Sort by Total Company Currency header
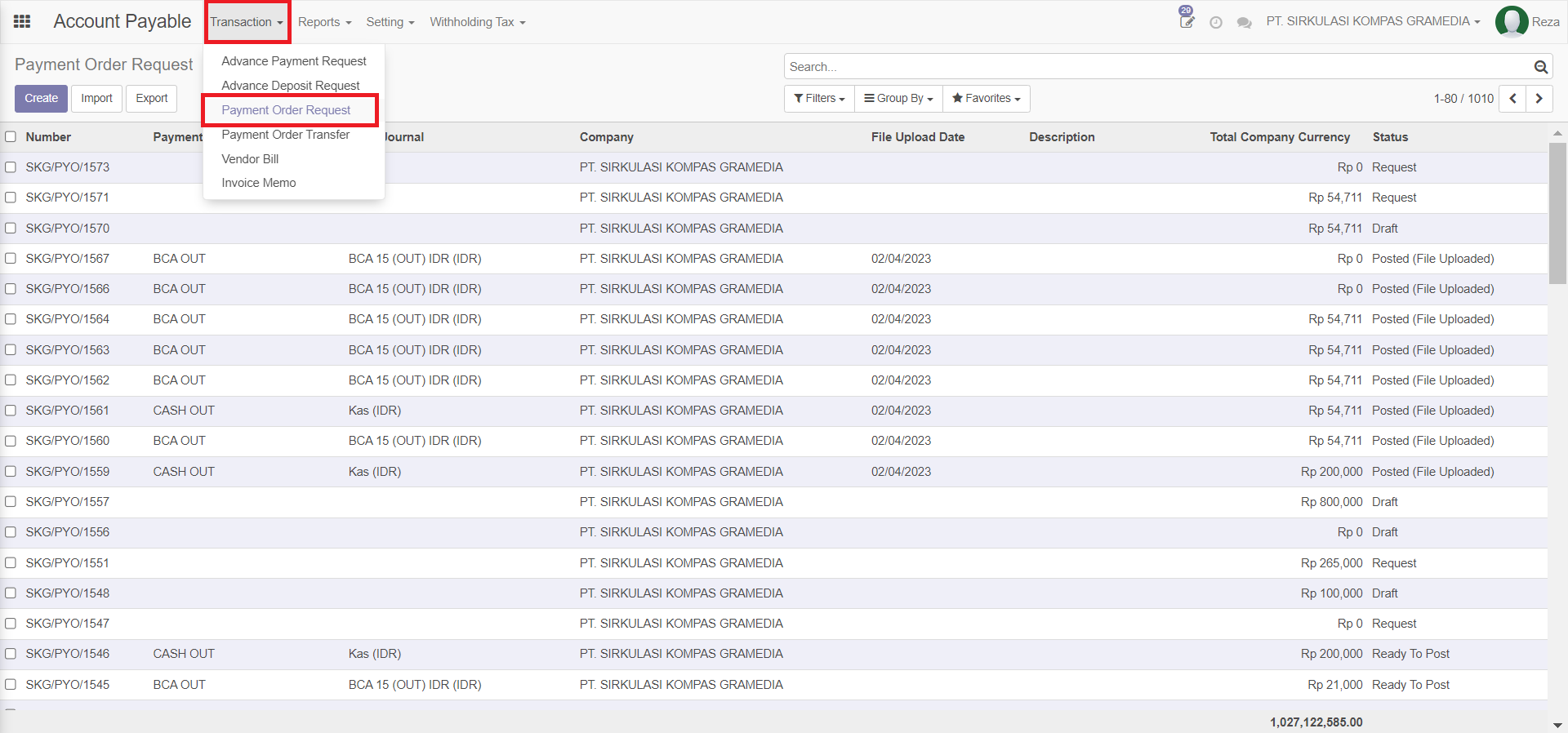This screenshot has height=733, width=1568. pos(1280,137)
